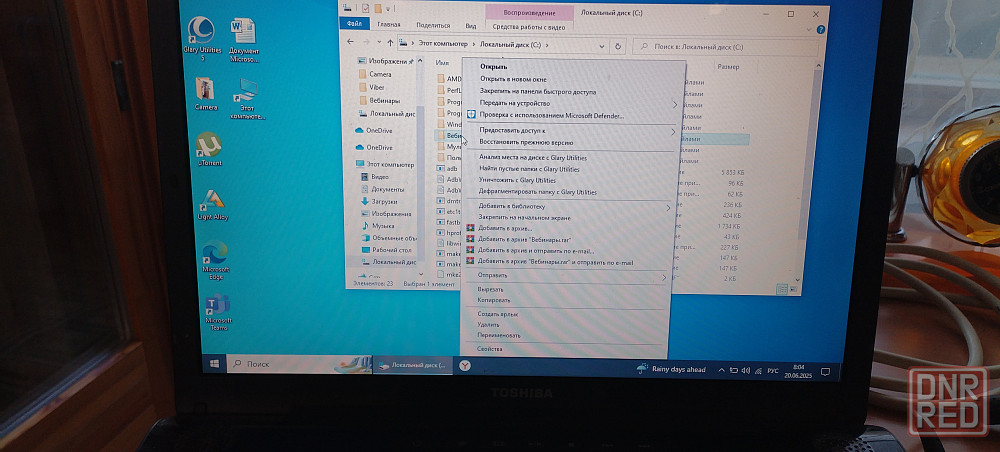Open the Microsoft Word document on desktop
The width and height of the screenshot is (1000, 452).
pyautogui.click(x=244, y=40)
